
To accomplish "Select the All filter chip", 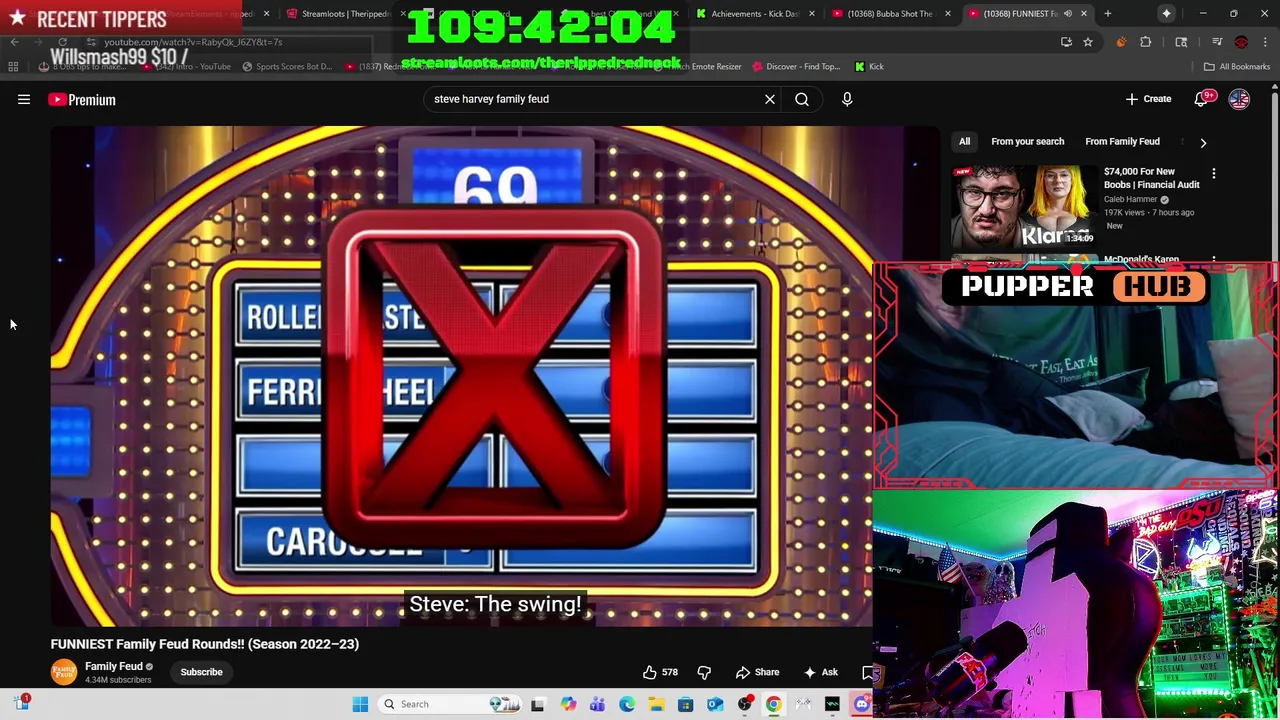I will click(964, 141).
